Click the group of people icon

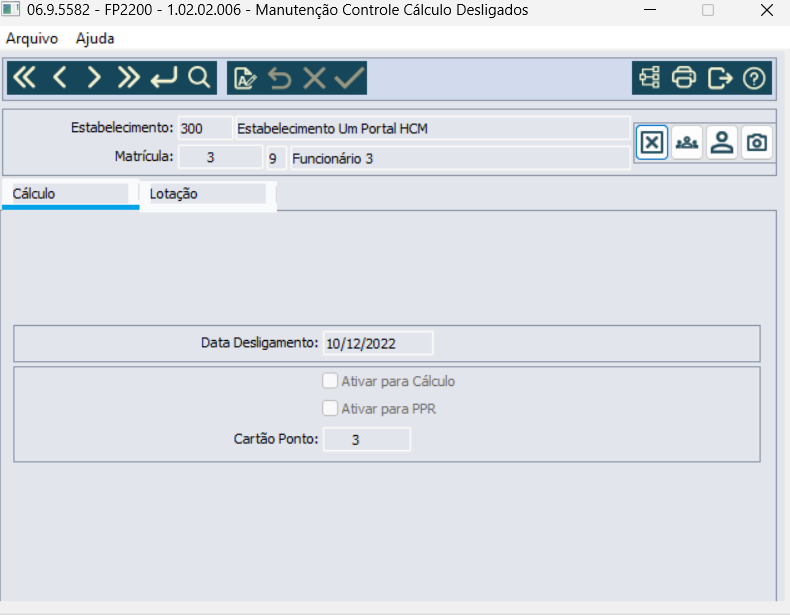687,143
